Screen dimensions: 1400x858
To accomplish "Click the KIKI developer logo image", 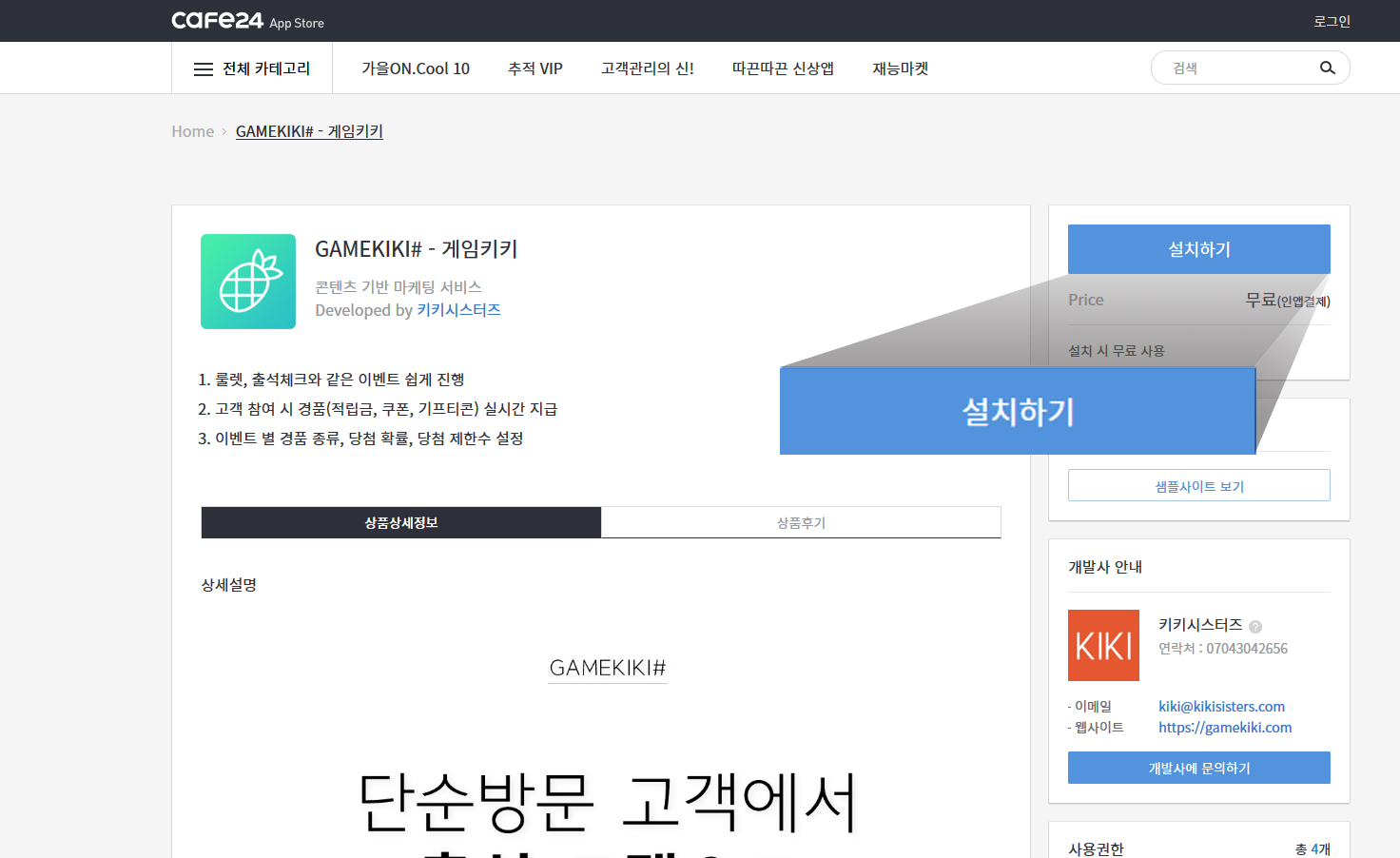I will pos(1103,645).
